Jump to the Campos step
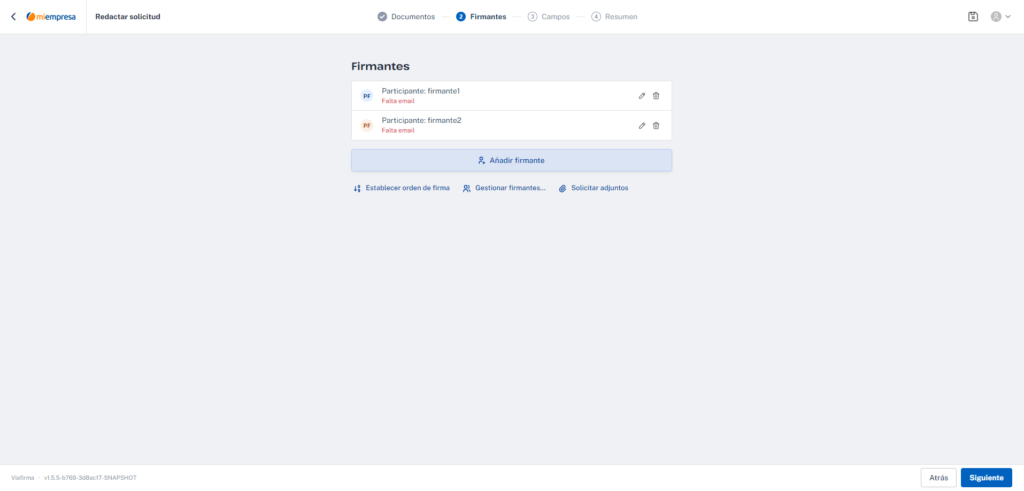This screenshot has width=1024, height=491. pos(549,16)
